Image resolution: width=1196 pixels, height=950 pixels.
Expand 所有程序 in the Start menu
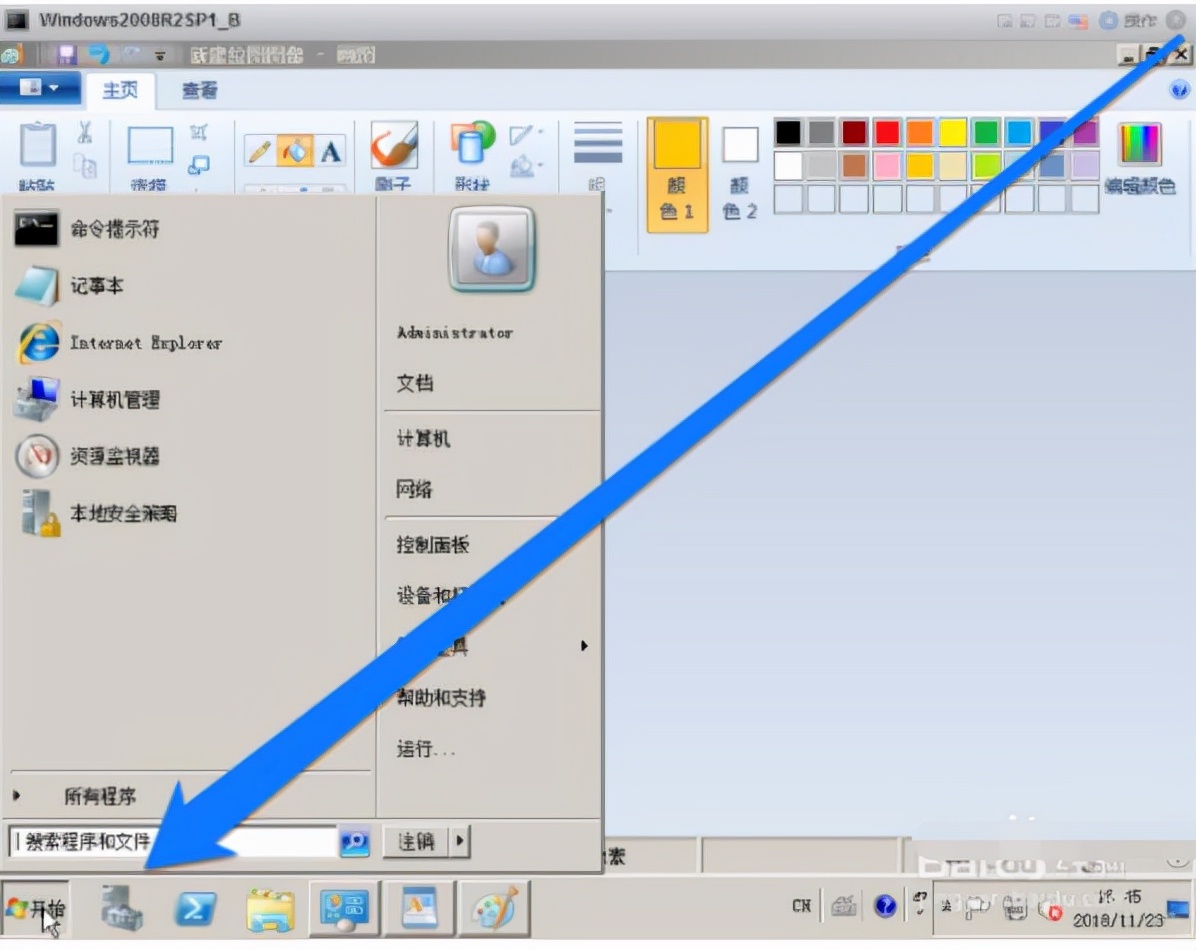[x=100, y=797]
